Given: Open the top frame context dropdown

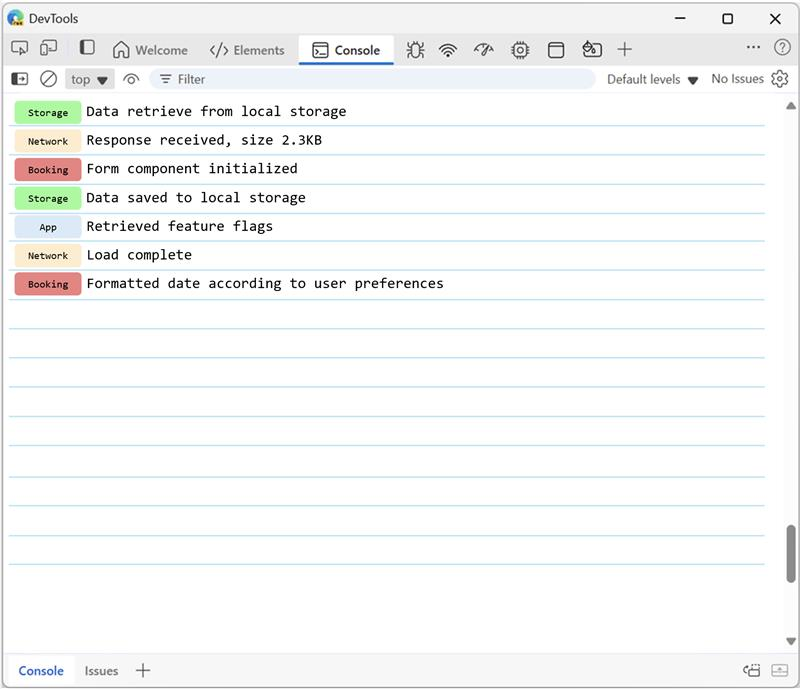Looking at the screenshot, I should click(x=88, y=79).
